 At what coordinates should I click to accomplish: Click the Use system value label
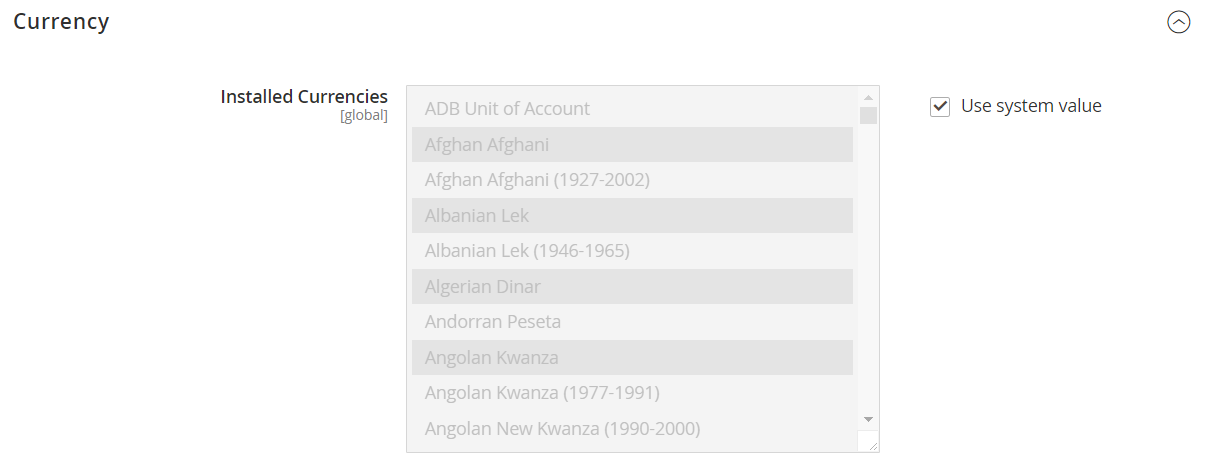(1031, 106)
